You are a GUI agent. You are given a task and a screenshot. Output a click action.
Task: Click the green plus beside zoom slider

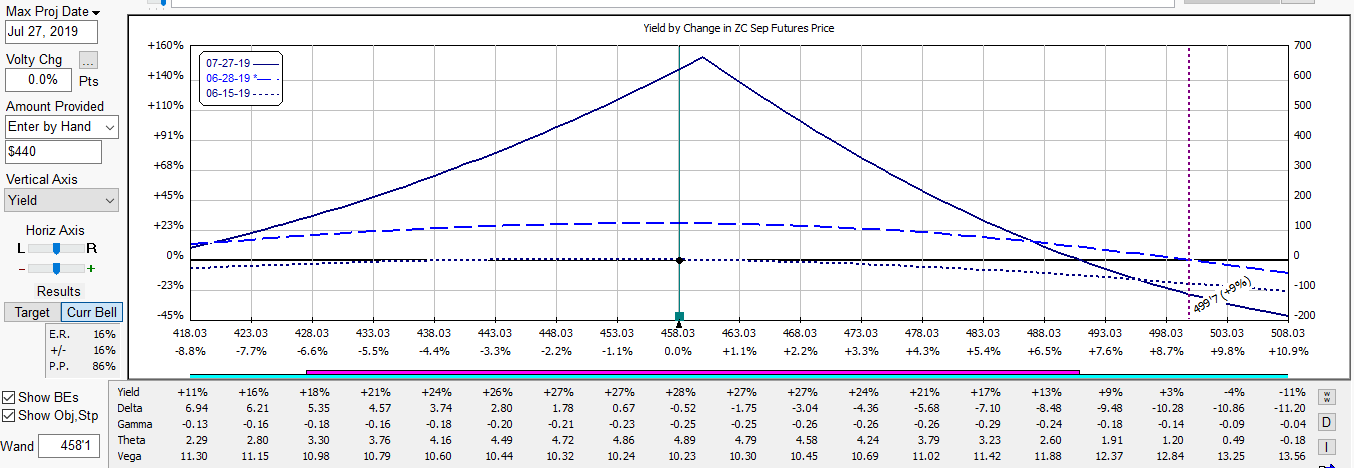[x=91, y=268]
